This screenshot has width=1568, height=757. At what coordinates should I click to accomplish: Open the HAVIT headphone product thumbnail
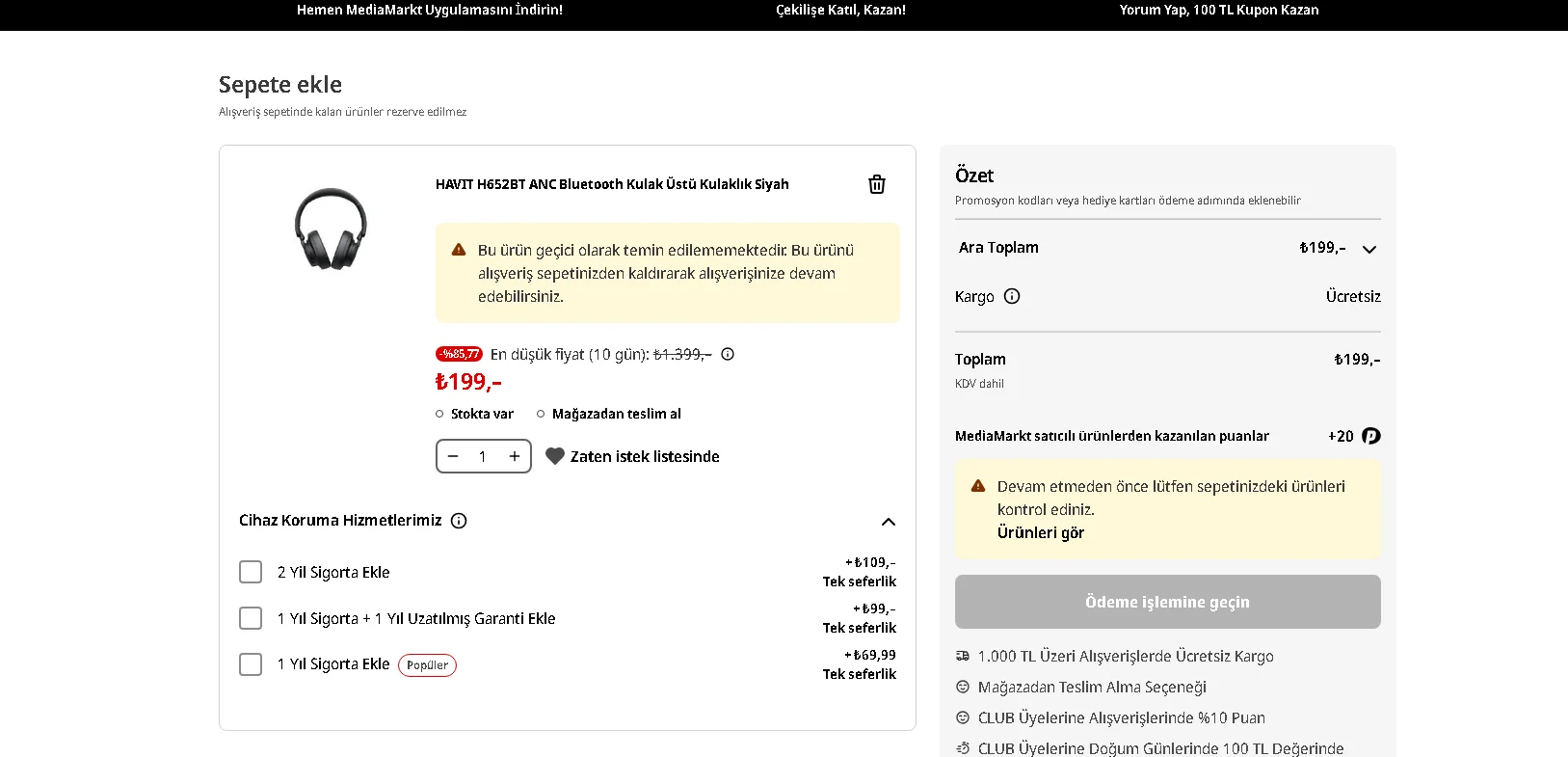(331, 229)
